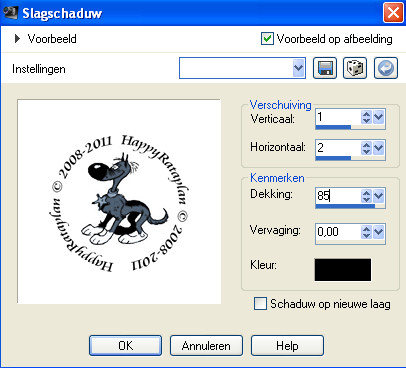The height and width of the screenshot is (368, 406).
Task: Save the current preset with the floppy disk icon
Action: coord(325,68)
